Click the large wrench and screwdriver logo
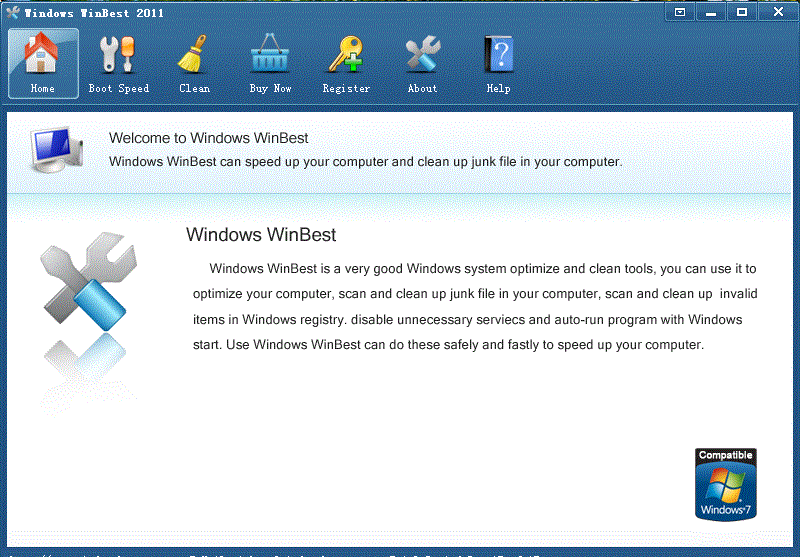The width and height of the screenshot is (800, 557). pyautogui.click(x=88, y=282)
